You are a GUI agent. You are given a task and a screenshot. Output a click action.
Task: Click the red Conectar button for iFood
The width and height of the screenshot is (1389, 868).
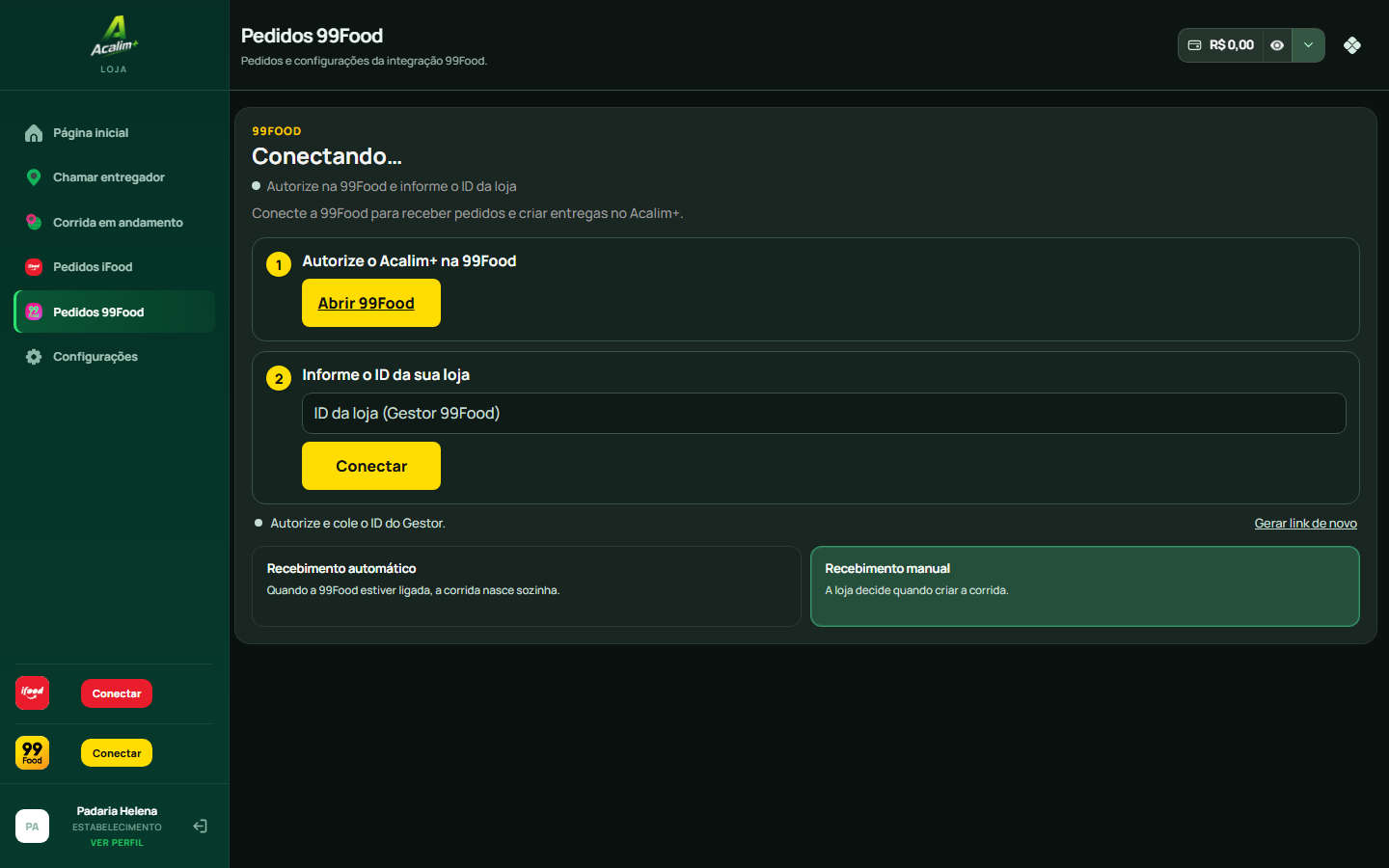[117, 693]
